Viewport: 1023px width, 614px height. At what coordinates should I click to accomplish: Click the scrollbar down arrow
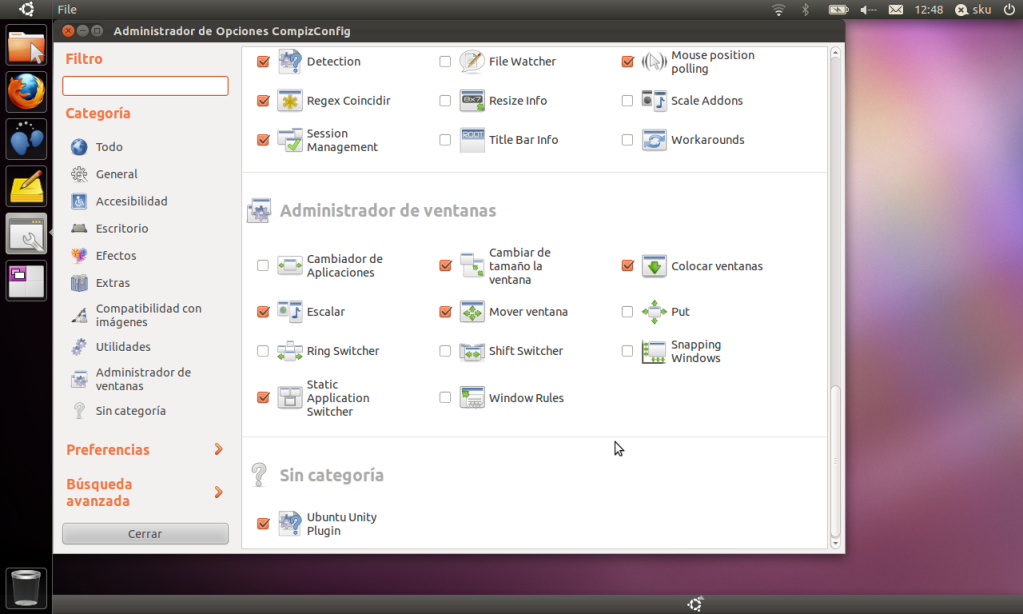point(835,543)
